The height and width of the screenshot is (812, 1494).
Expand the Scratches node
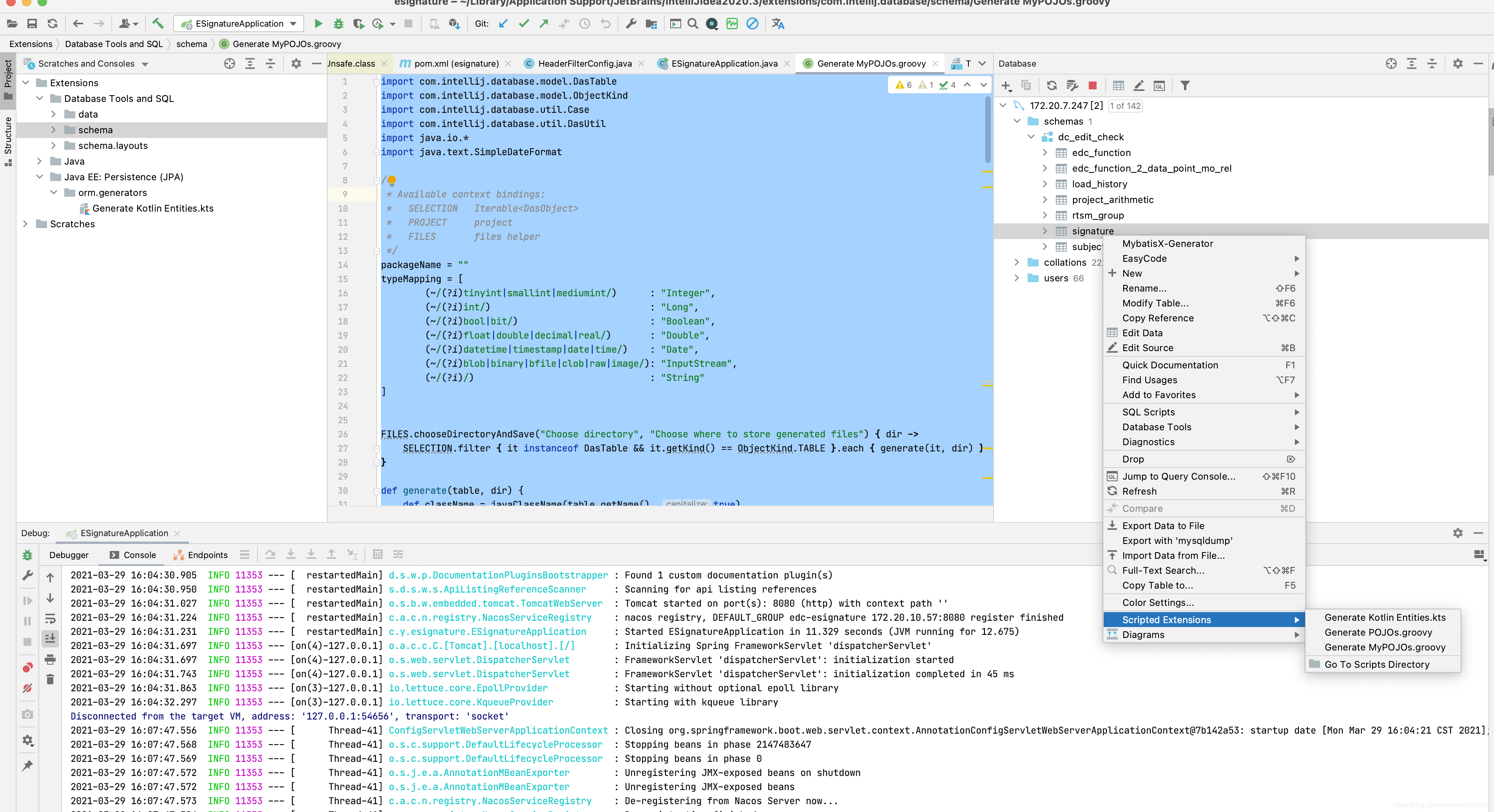[x=25, y=224]
